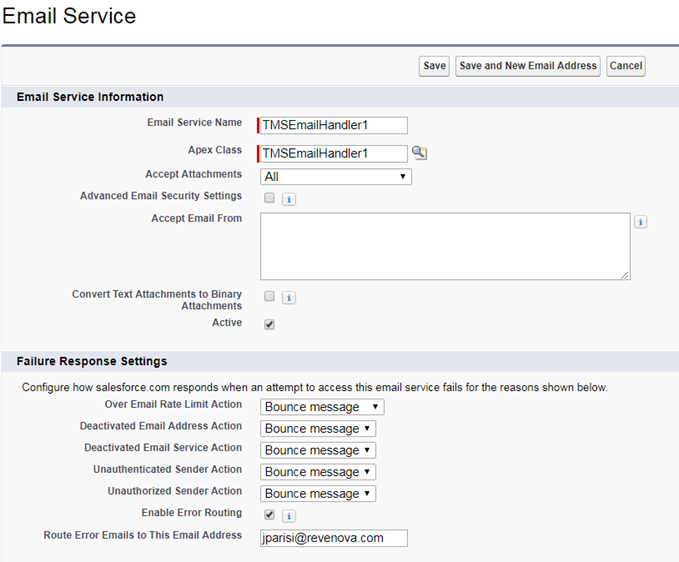Click Save and New Email Address

click(528, 66)
